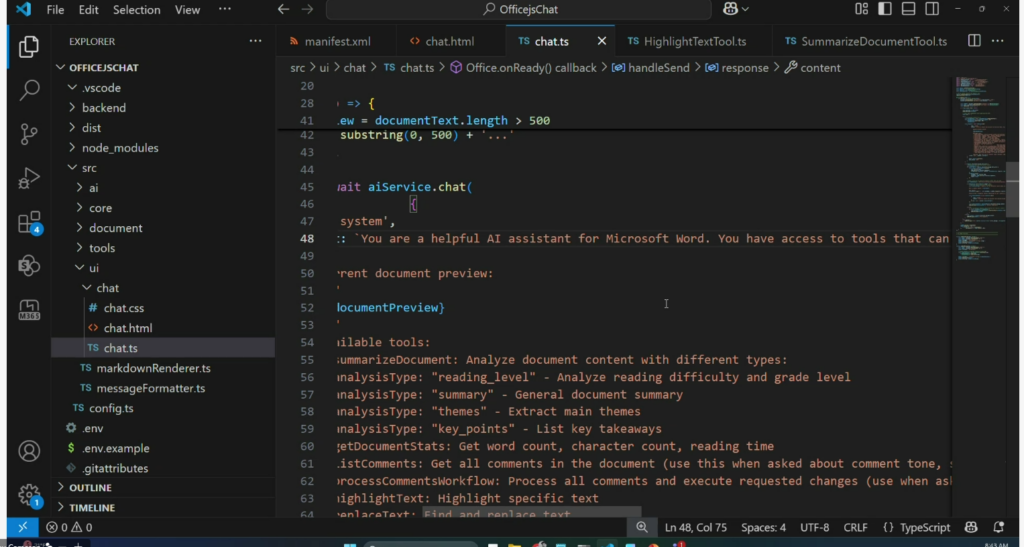1024x547 pixels.
Task: Open the Microsoft 365 toolkit icon
Action: 29,309
